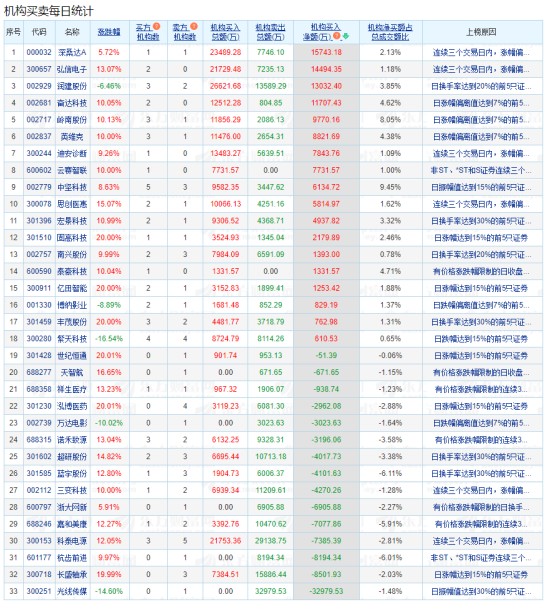The width and height of the screenshot is (550, 607).
Task: Open the 天智航 stock name link
Action: point(72,372)
